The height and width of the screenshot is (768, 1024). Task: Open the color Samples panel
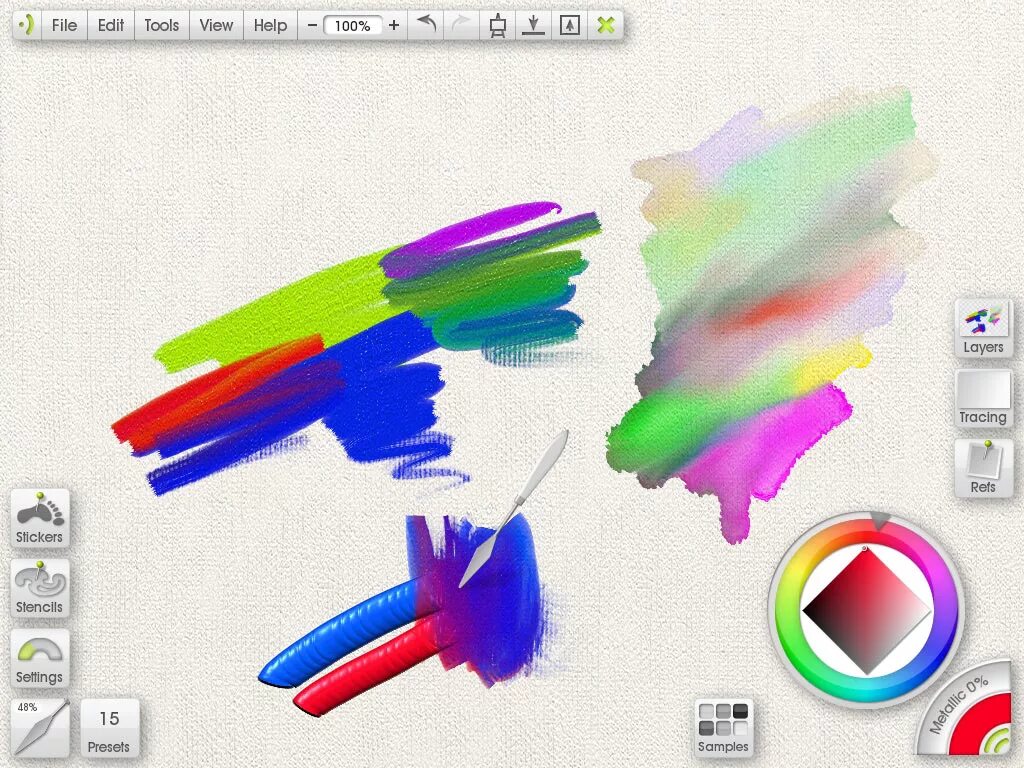click(x=723, y=728)
